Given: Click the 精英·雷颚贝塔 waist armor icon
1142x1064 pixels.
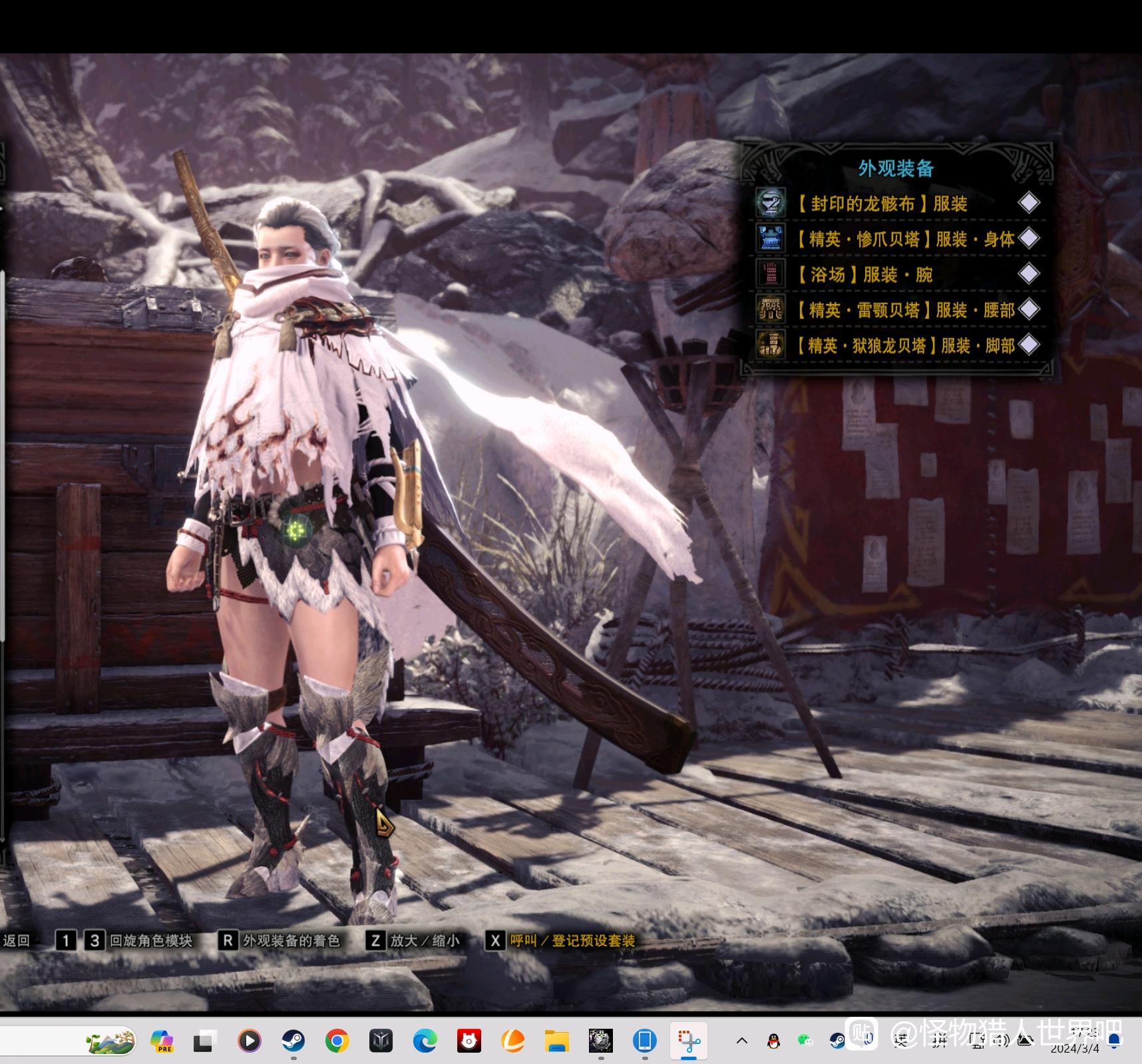Looking at the screenshot, I should coord(770,309).
